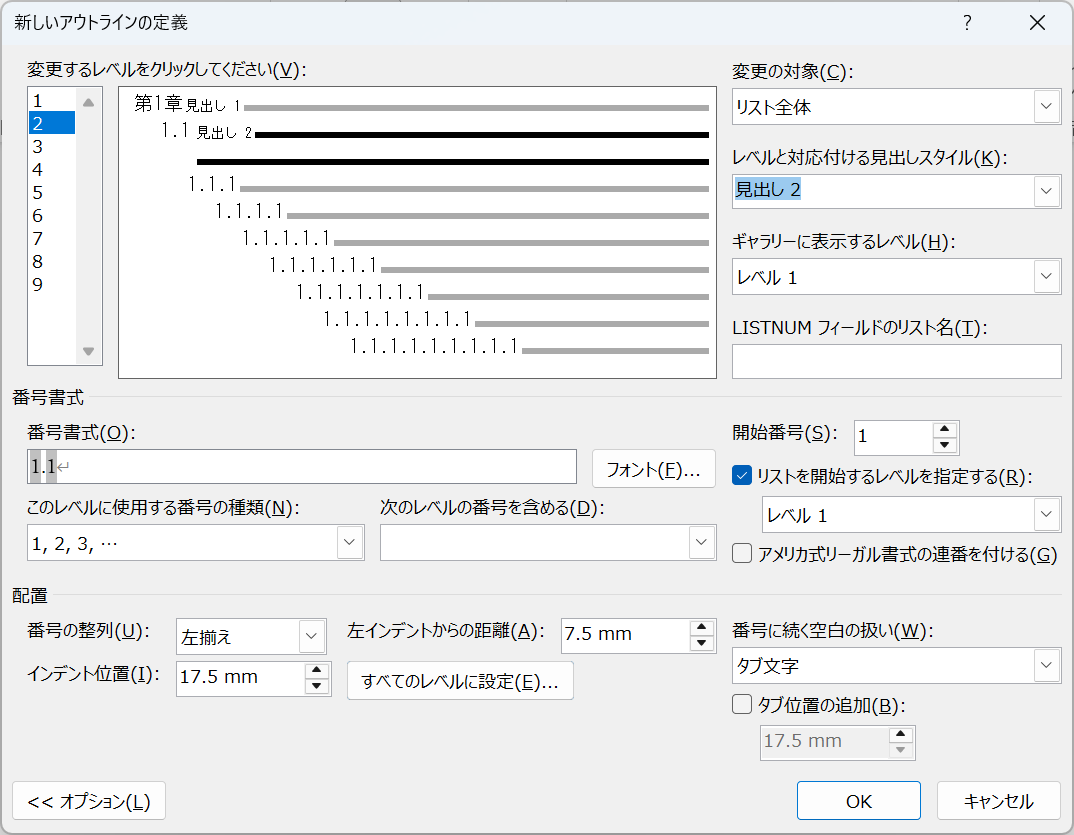Open the 変更の対象 combo box
This screenshot has height=835, width=1074.
1046,106
